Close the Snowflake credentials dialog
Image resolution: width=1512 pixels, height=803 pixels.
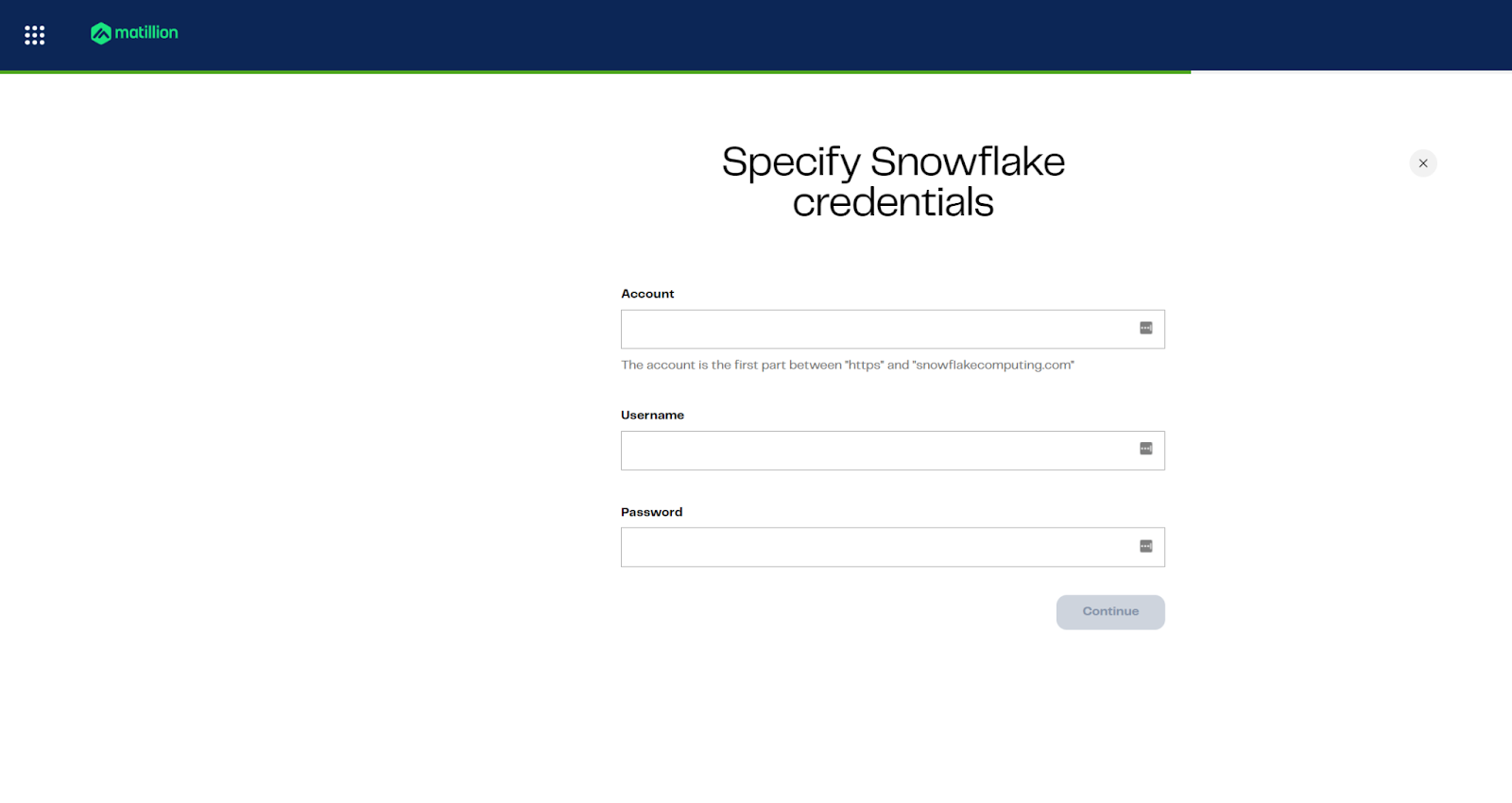click(x=1422, y=163)
